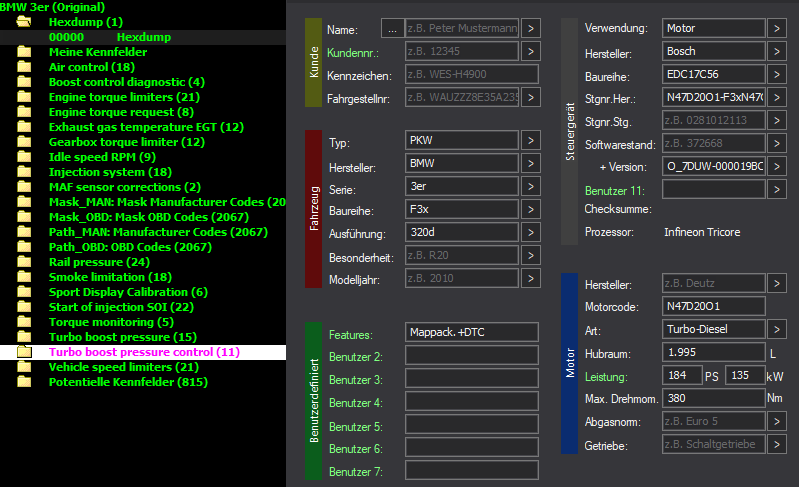Viewport: 799px width, 487px height.
Task: Select Mask_OBD Mask OBD Codes entry
Action: click(149, 217)
